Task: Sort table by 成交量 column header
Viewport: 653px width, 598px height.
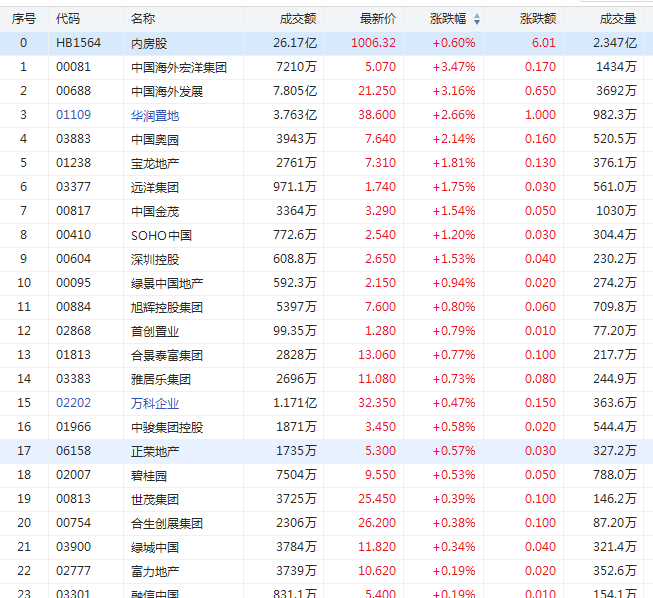Action: point(618,19)
